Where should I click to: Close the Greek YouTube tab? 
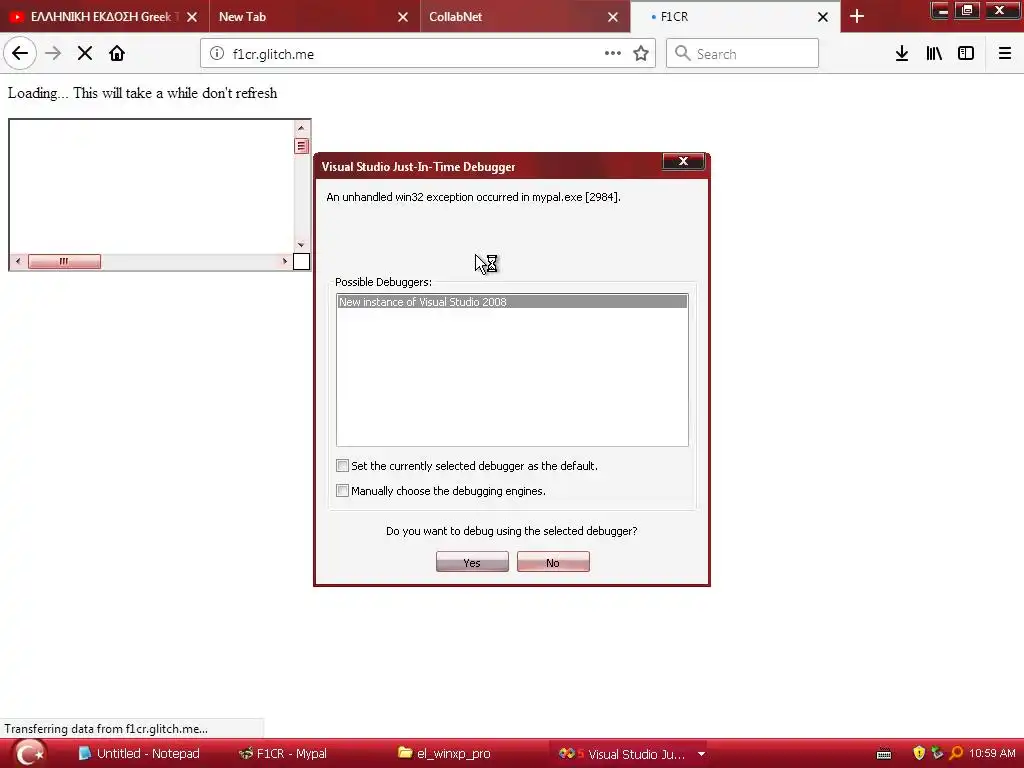point(192,17)
